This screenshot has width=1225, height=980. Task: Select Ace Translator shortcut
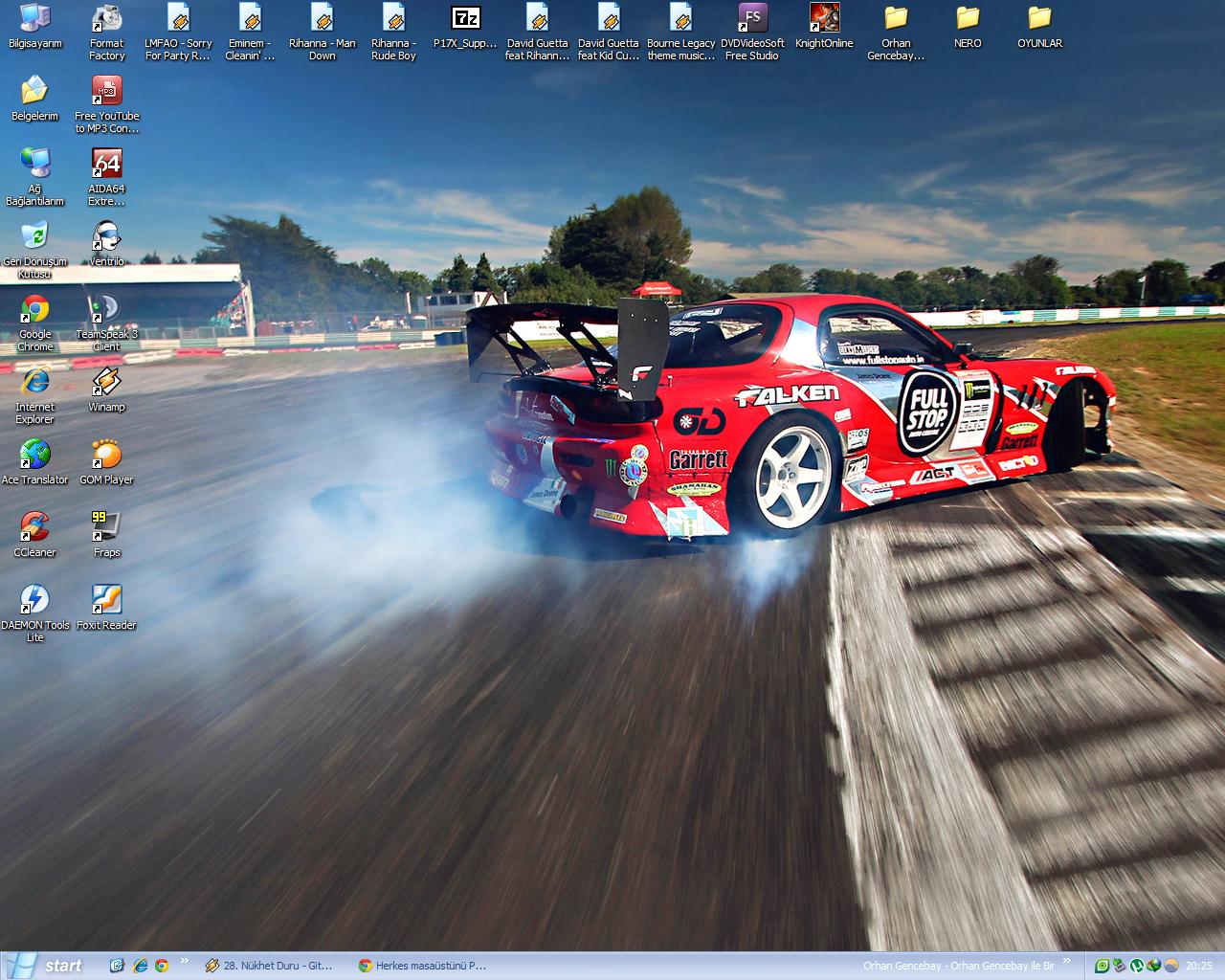coord(35,463)
